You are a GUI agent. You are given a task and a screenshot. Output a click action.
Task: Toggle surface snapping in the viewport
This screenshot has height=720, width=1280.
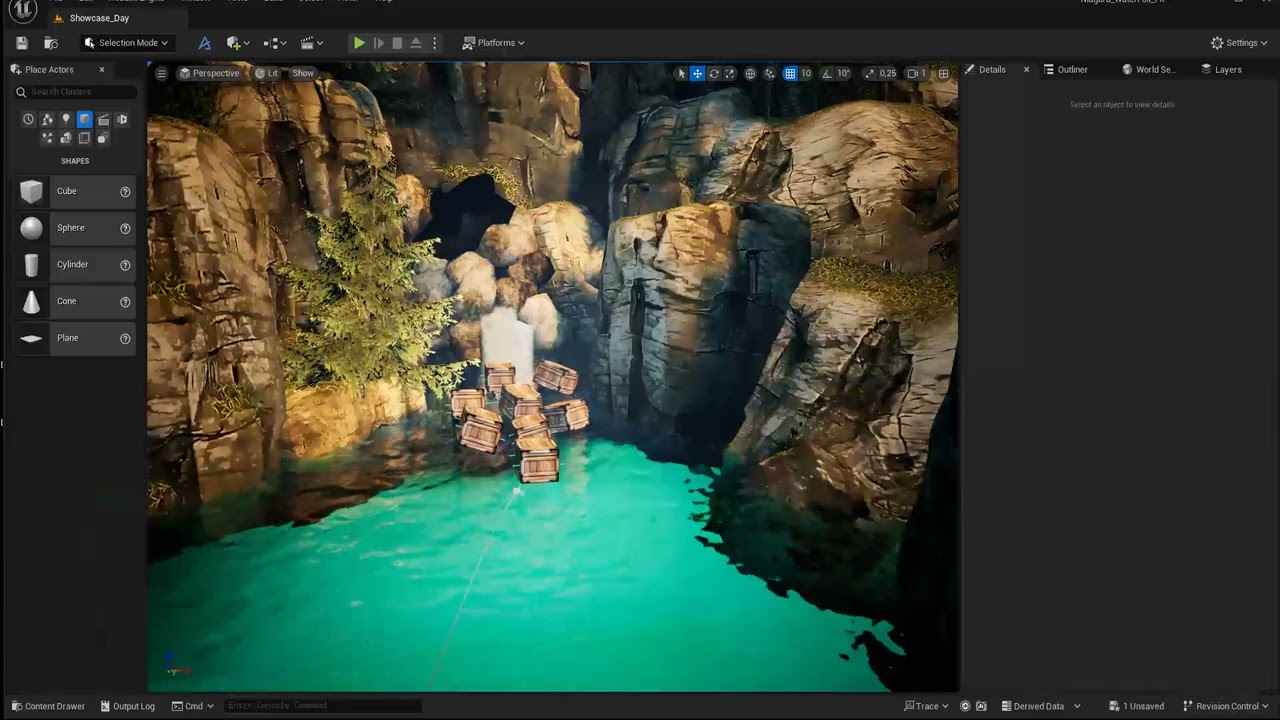(x=770, y=74)
